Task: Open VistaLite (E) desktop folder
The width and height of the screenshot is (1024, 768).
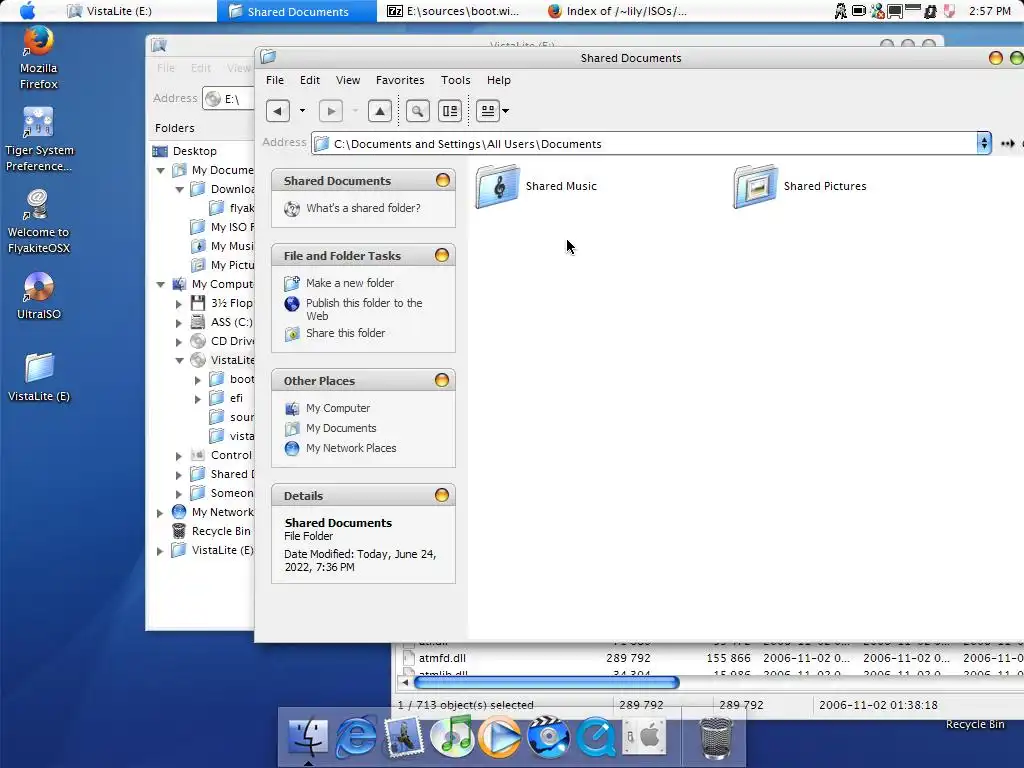Action: 39,377
